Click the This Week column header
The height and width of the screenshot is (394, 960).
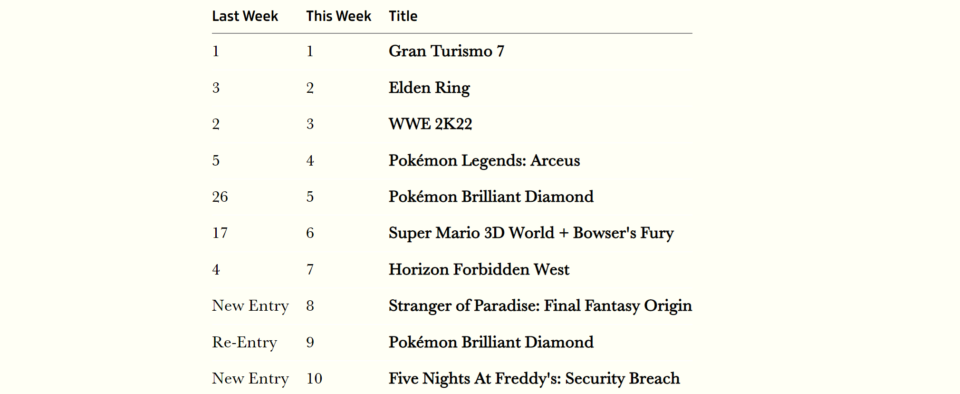point(339,16)
